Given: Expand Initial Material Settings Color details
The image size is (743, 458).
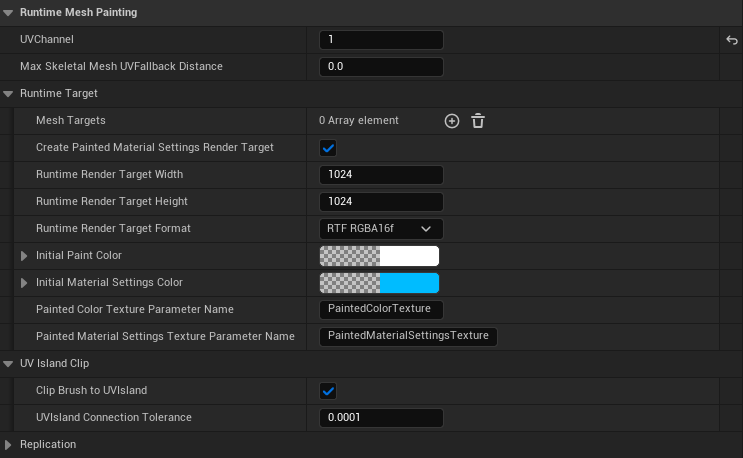Looking at the screenshot, I should [24, 283].
